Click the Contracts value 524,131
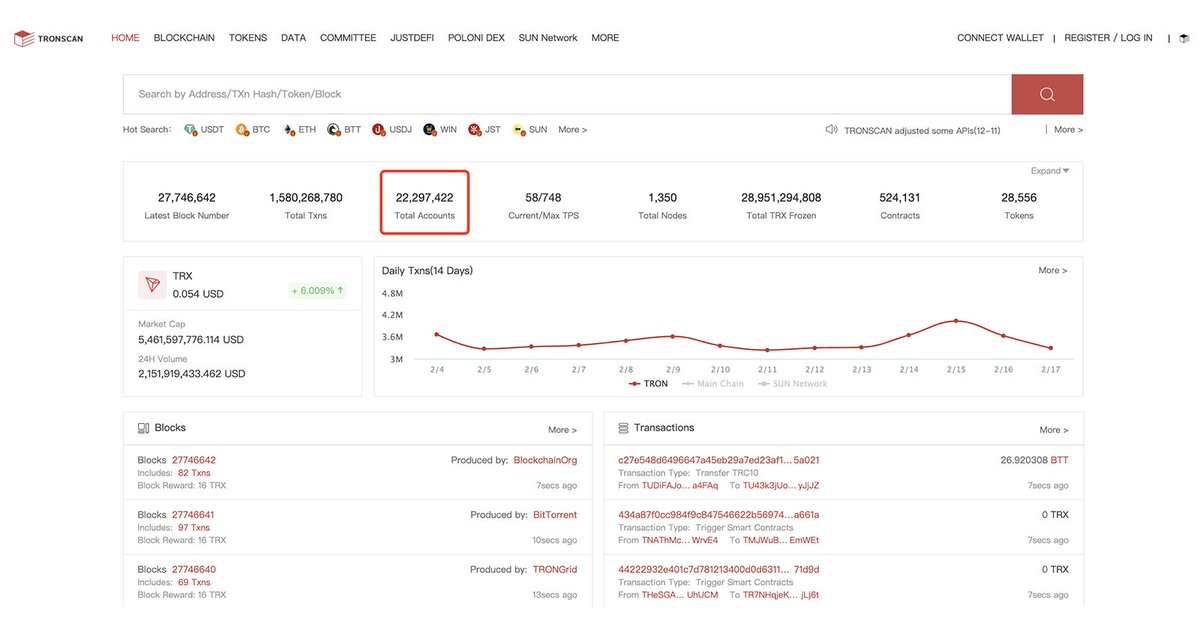The width and height of the screenshot is (1200, 627). click(x=900, y=198)
